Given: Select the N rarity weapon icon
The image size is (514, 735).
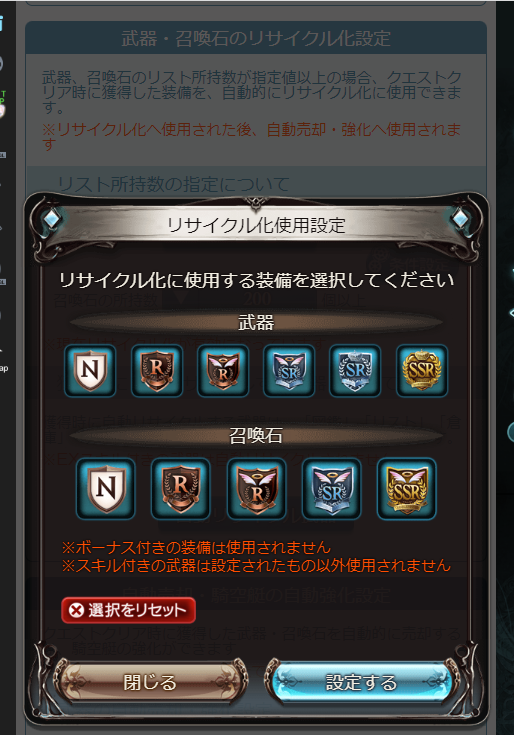Looking at the screenshot, I should [90, 370].
